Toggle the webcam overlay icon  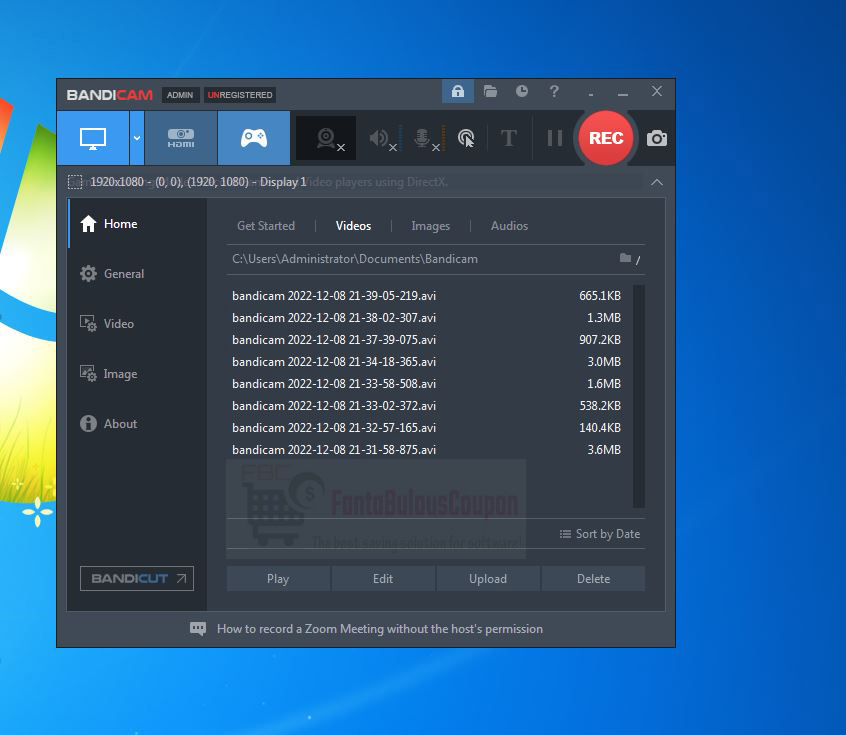coord(326,138)
